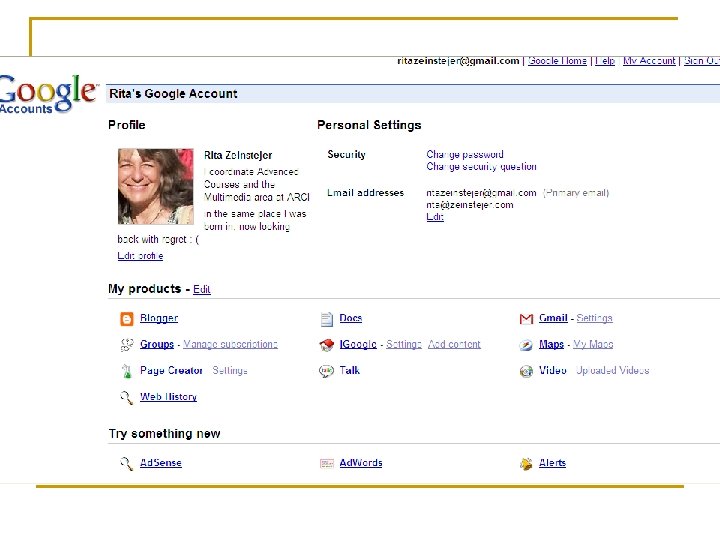Viewport: 720px width, 540px height.
Task: Click the Web History magnifier icon
Action: click(x=127, y=397)
